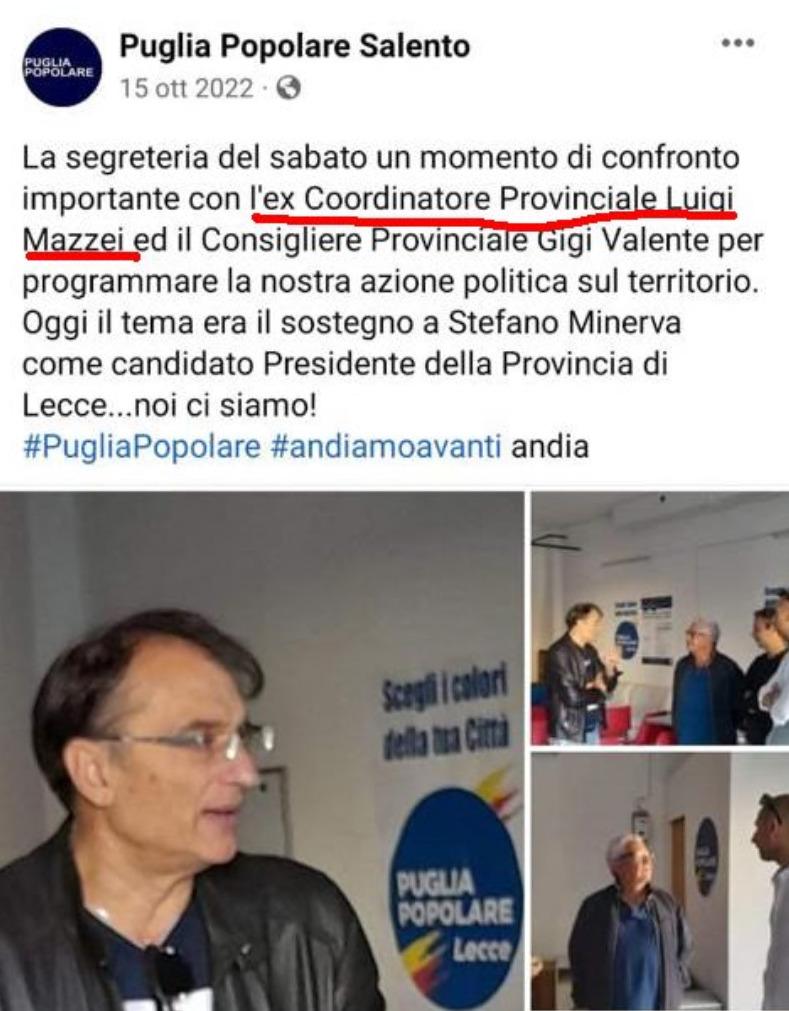Click the Lecce...noi ci siamo! sentence
789x1011 pixels.
(x=170, y=406)
